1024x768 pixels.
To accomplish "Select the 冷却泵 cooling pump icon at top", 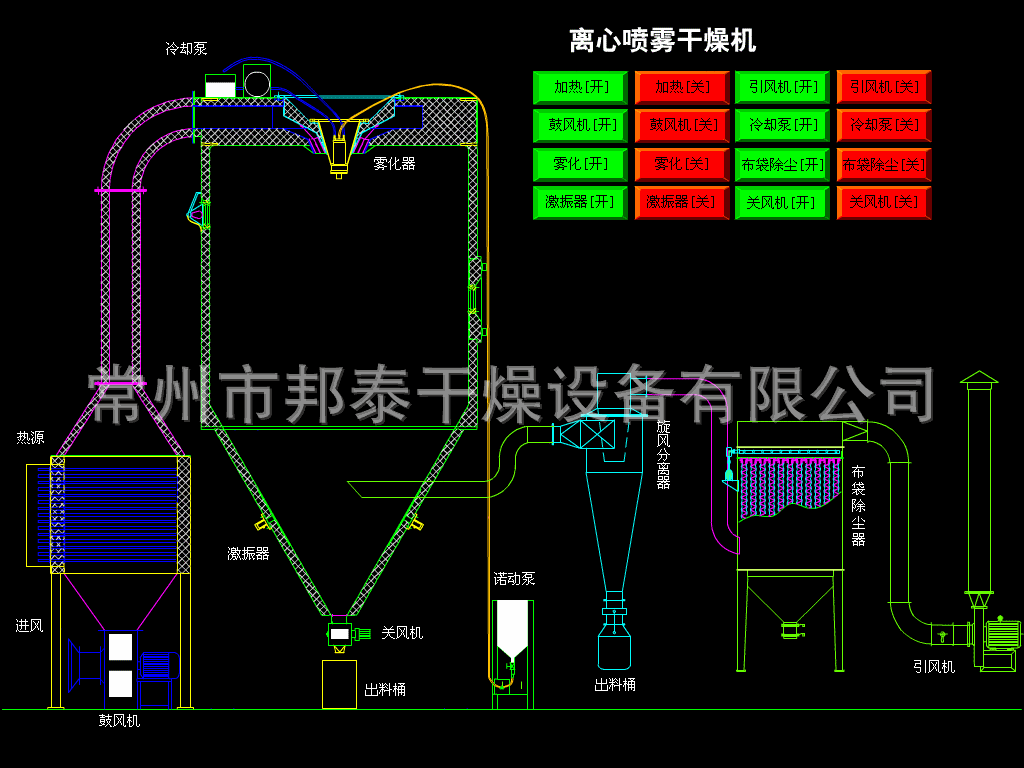I will [257, 82].
